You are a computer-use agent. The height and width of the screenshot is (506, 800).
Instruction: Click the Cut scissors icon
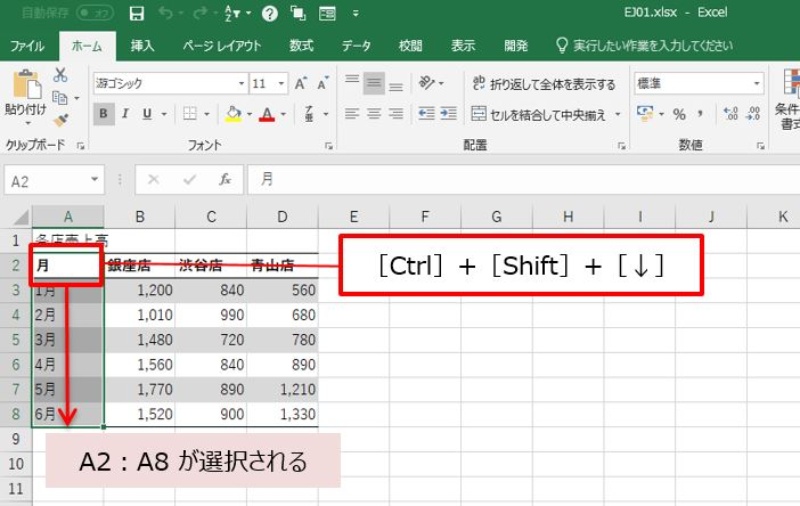[60, 75]
